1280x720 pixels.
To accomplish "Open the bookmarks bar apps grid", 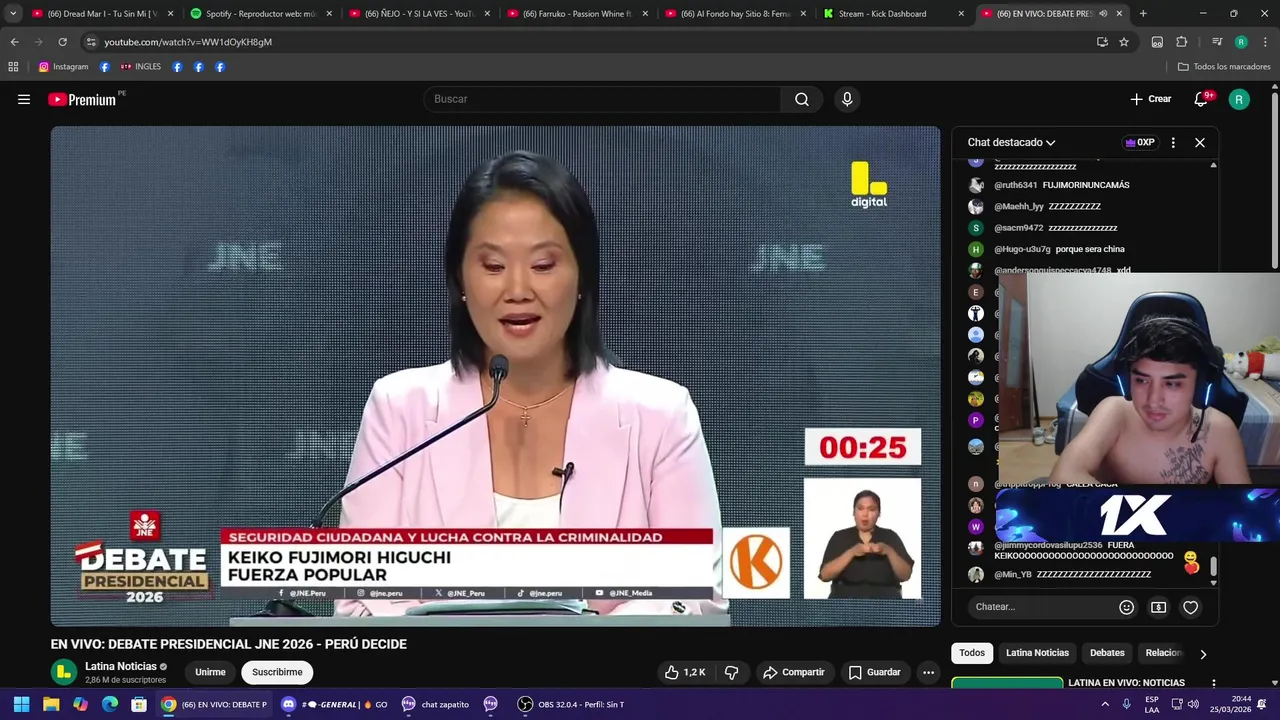I will tap(13, 67).
